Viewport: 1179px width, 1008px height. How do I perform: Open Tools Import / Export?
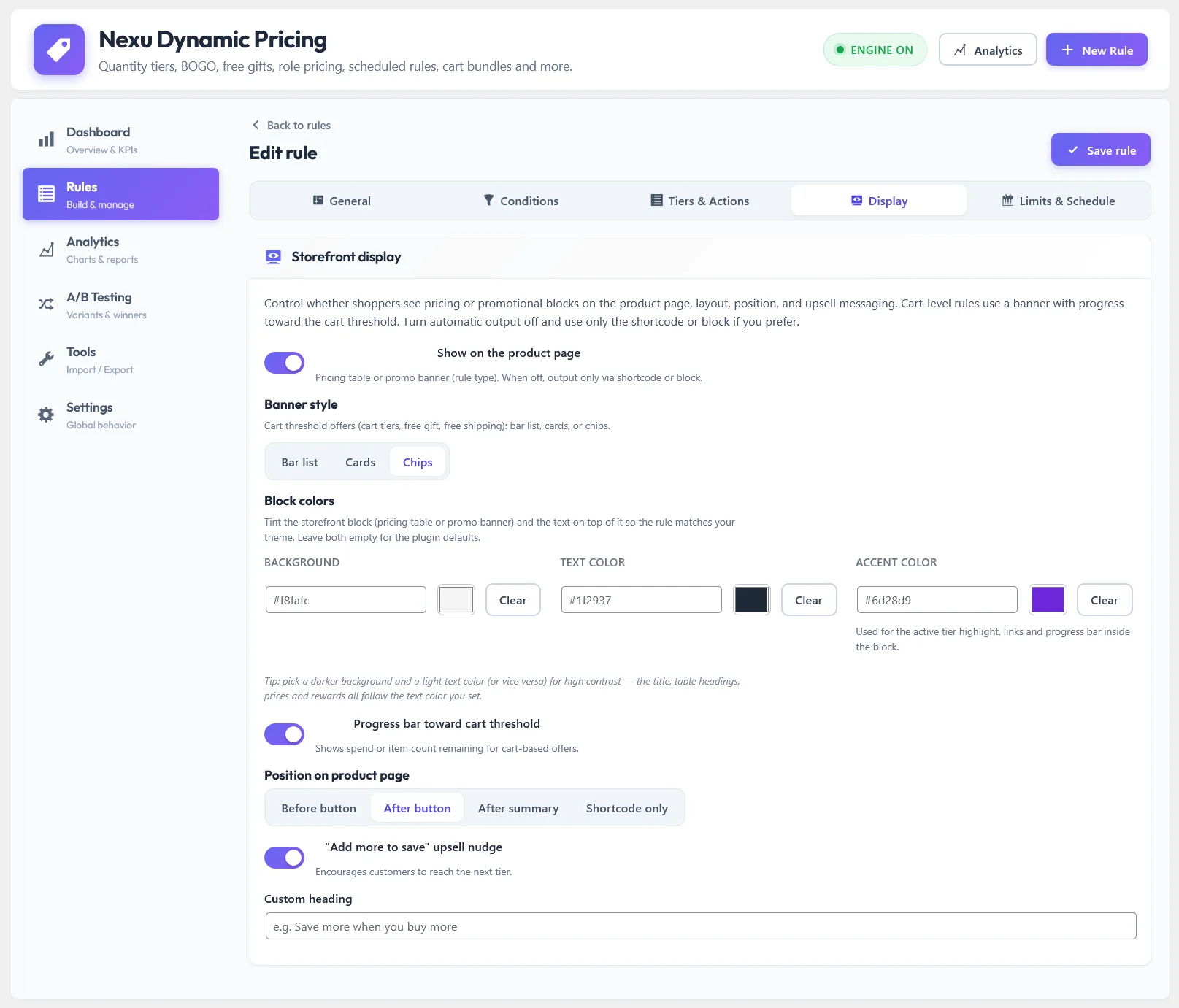pos(120,359)
